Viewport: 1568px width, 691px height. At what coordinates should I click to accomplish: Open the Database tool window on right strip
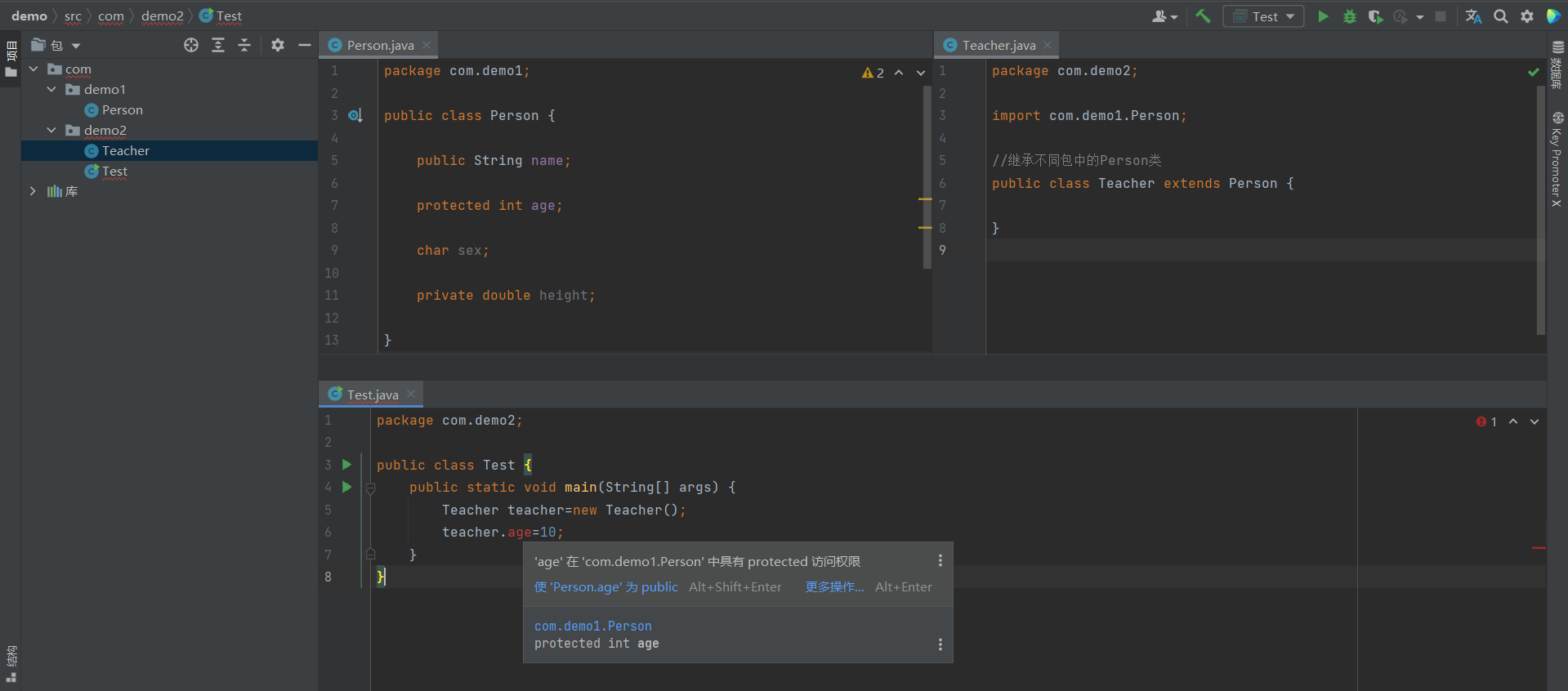pos(1557,65)
